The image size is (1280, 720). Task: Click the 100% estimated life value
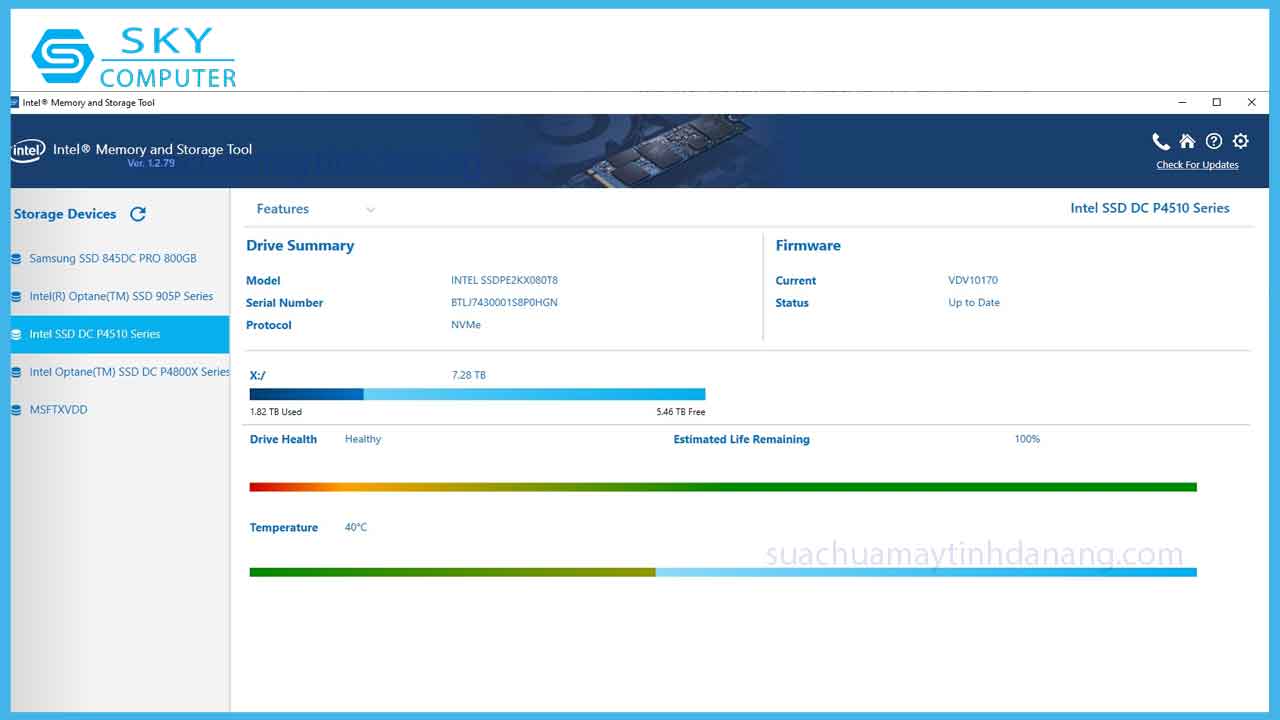click(x=1027, y=439)
